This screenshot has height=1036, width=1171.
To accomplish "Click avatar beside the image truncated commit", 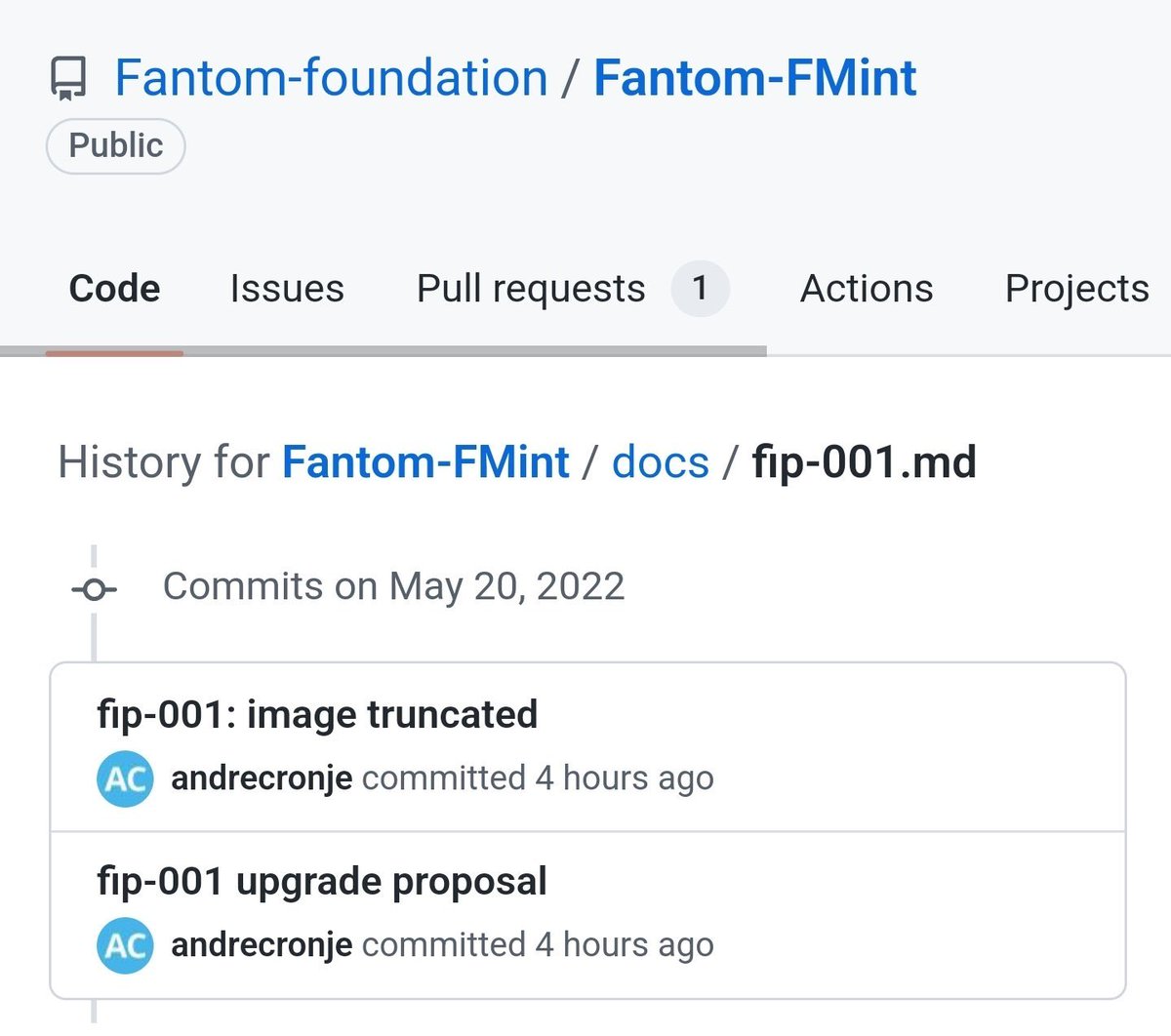I will tap(125, 778).
